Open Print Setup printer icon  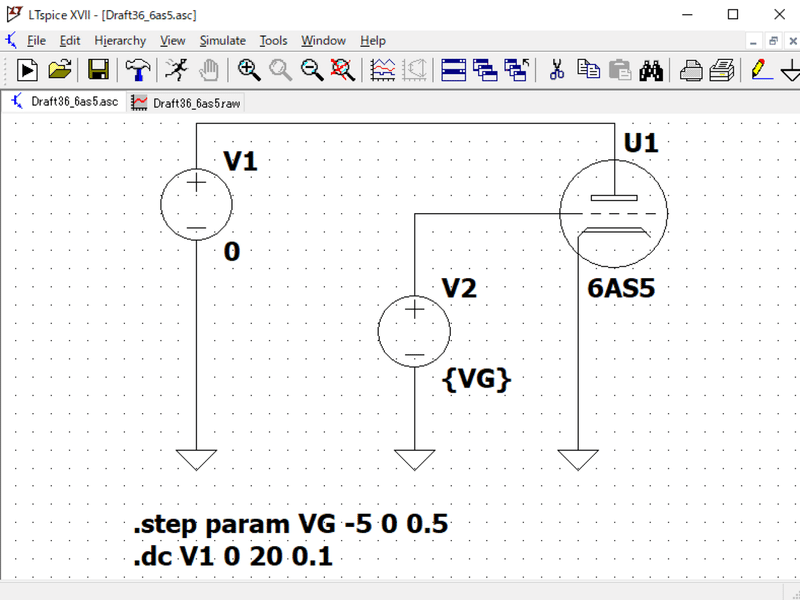click(x=690, y=70)
